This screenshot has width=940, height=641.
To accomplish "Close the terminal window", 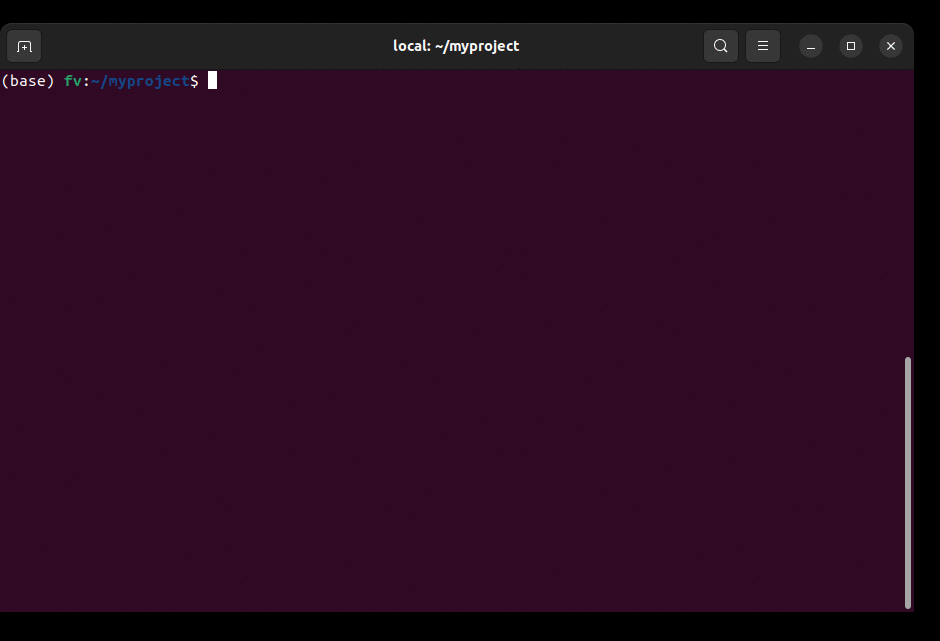I will (890, 45).
